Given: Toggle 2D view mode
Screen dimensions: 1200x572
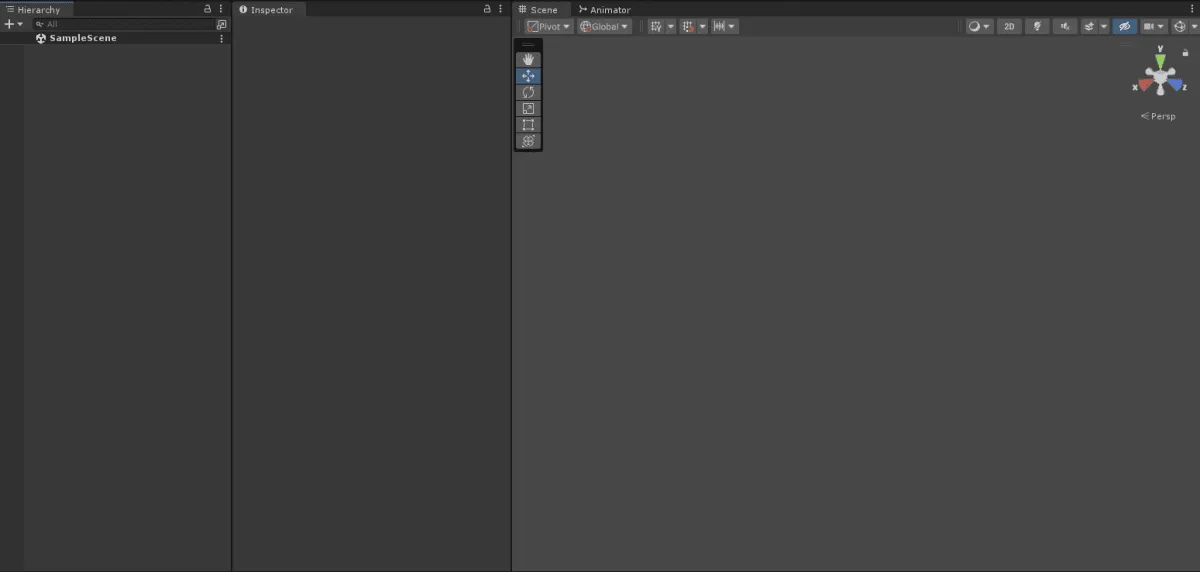Looking at the screenshot, I should point(1009,27).
